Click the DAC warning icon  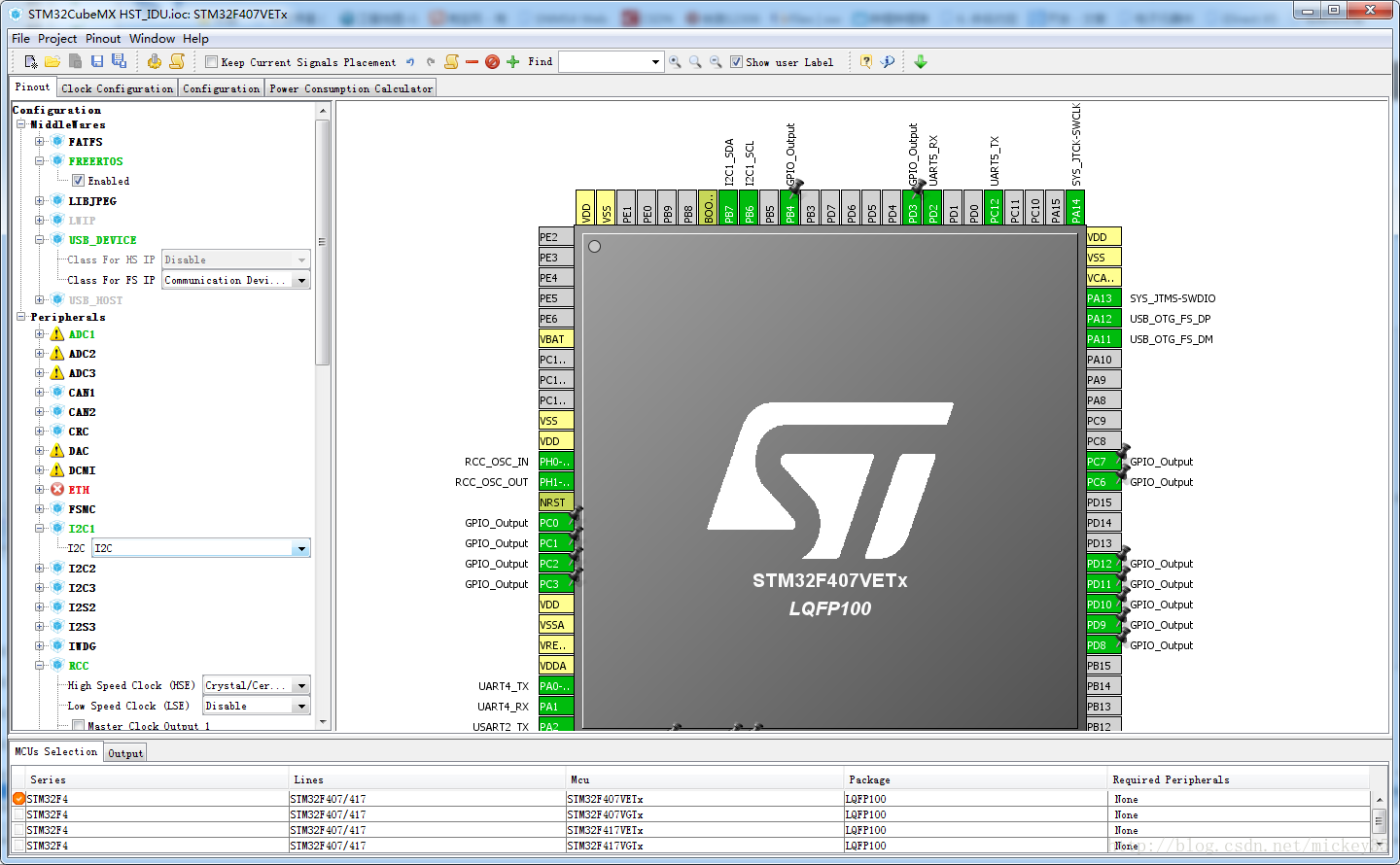pyautogui.click(x=57, y=451)
